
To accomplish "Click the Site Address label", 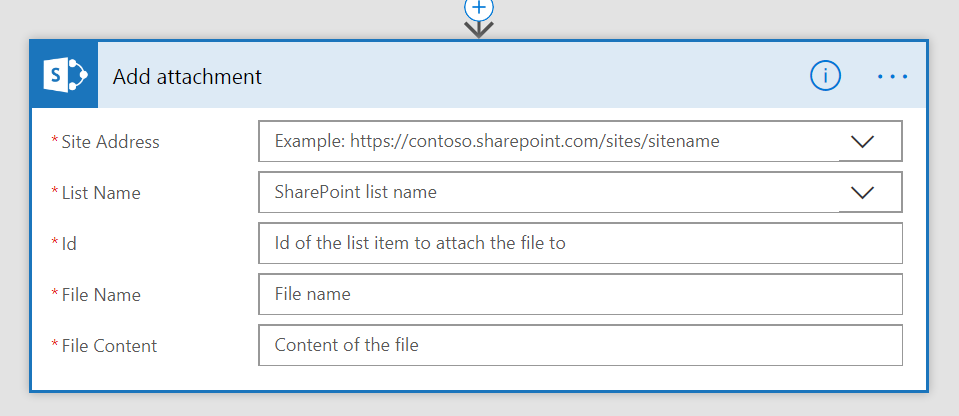I will 110,142.
